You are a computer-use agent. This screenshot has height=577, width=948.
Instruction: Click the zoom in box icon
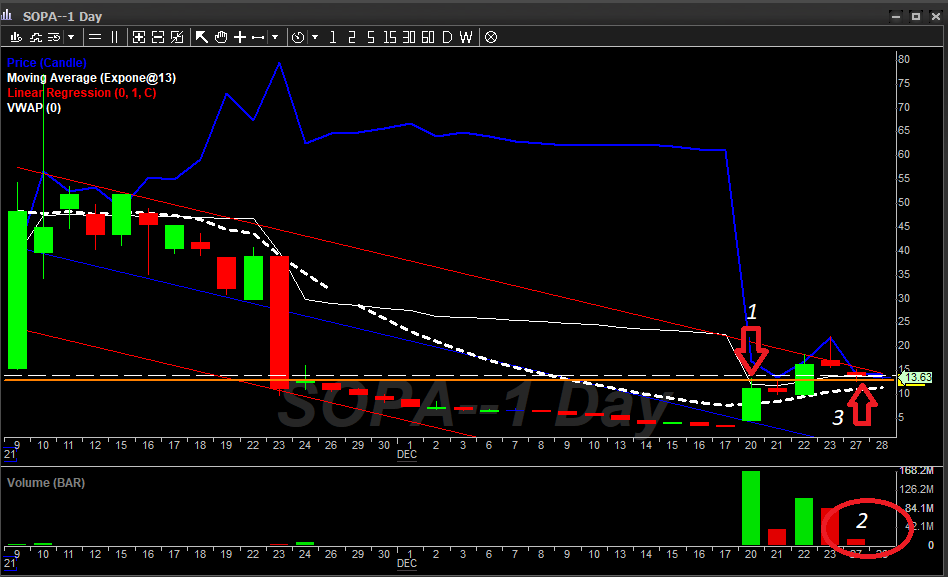[x=138, y=37]
